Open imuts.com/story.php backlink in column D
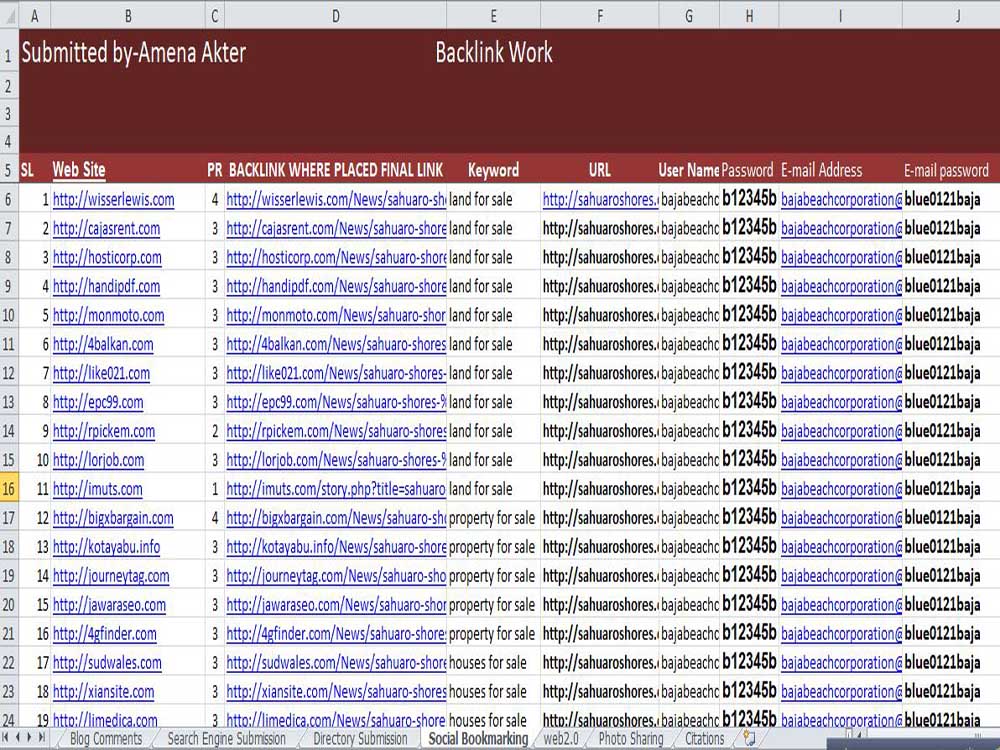 click(336, 489)
